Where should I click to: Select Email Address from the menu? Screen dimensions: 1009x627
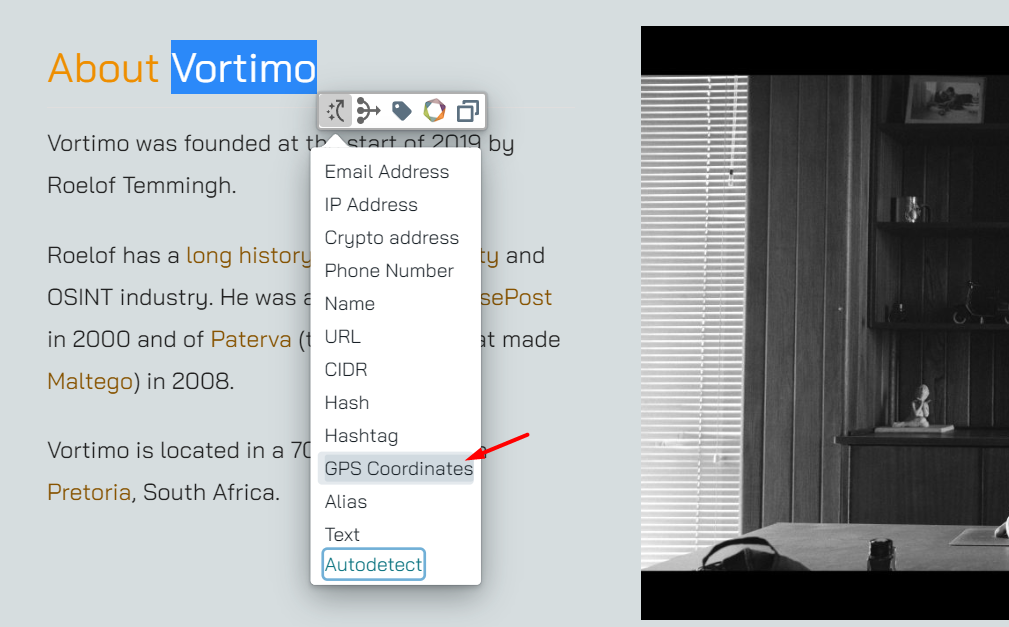point(387,172)
